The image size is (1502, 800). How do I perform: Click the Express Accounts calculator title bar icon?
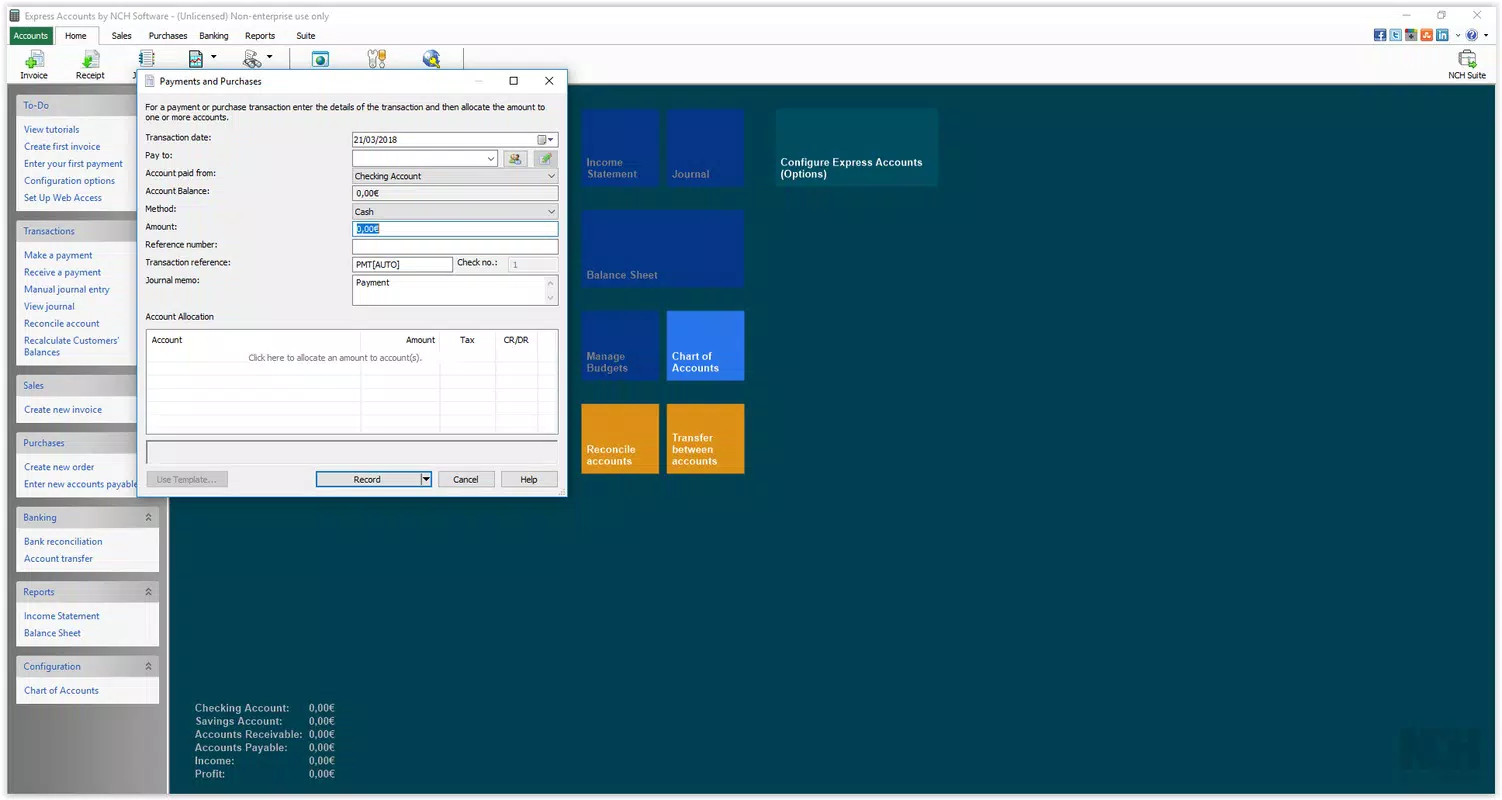(14, 16)
